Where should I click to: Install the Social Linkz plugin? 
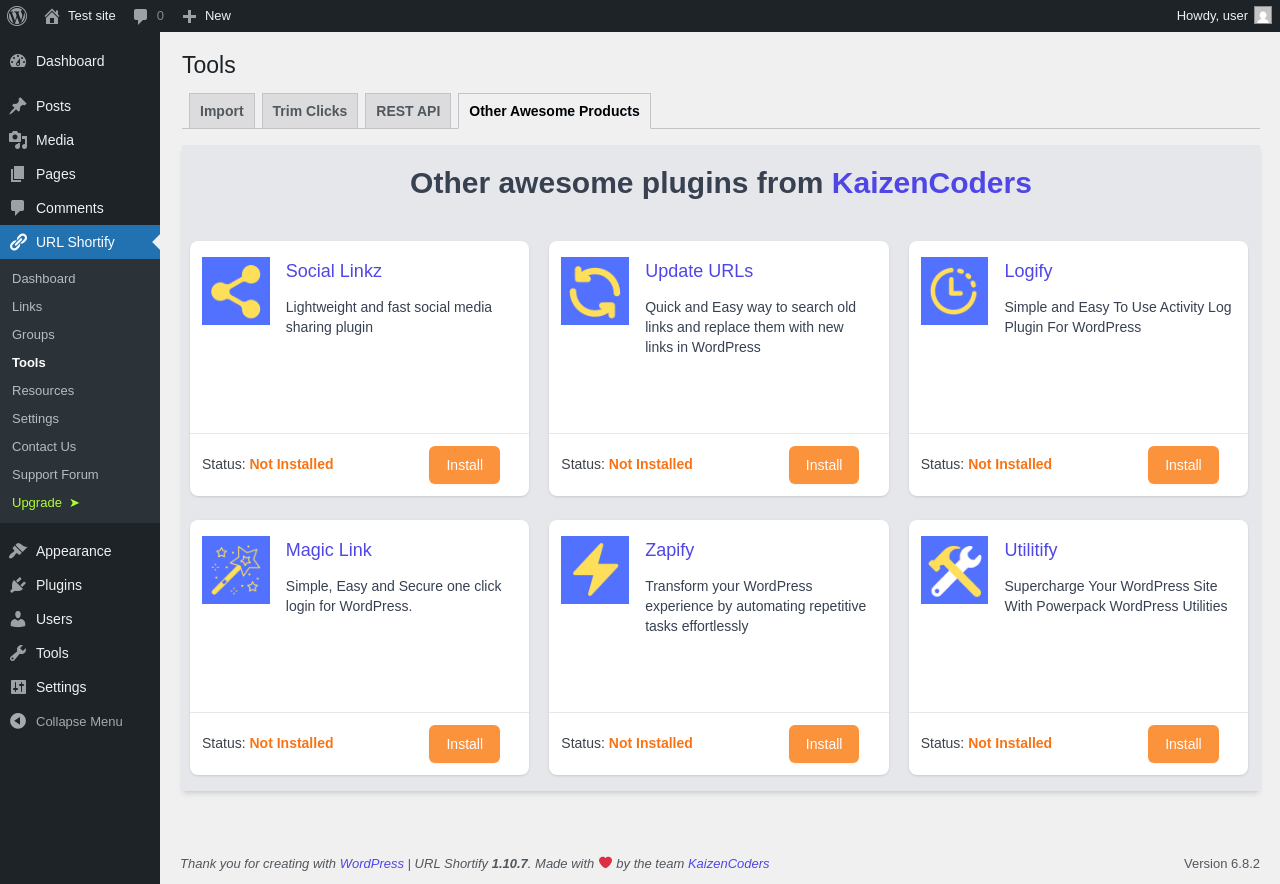(464, 465)
